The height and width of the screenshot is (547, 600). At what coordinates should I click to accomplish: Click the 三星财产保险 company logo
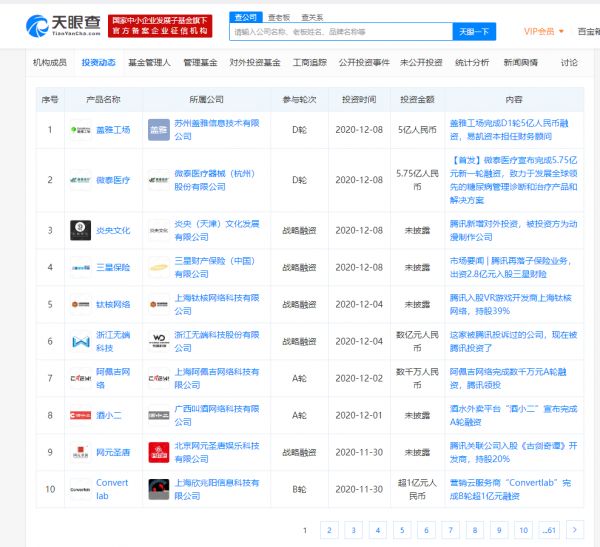coord(158,267)
